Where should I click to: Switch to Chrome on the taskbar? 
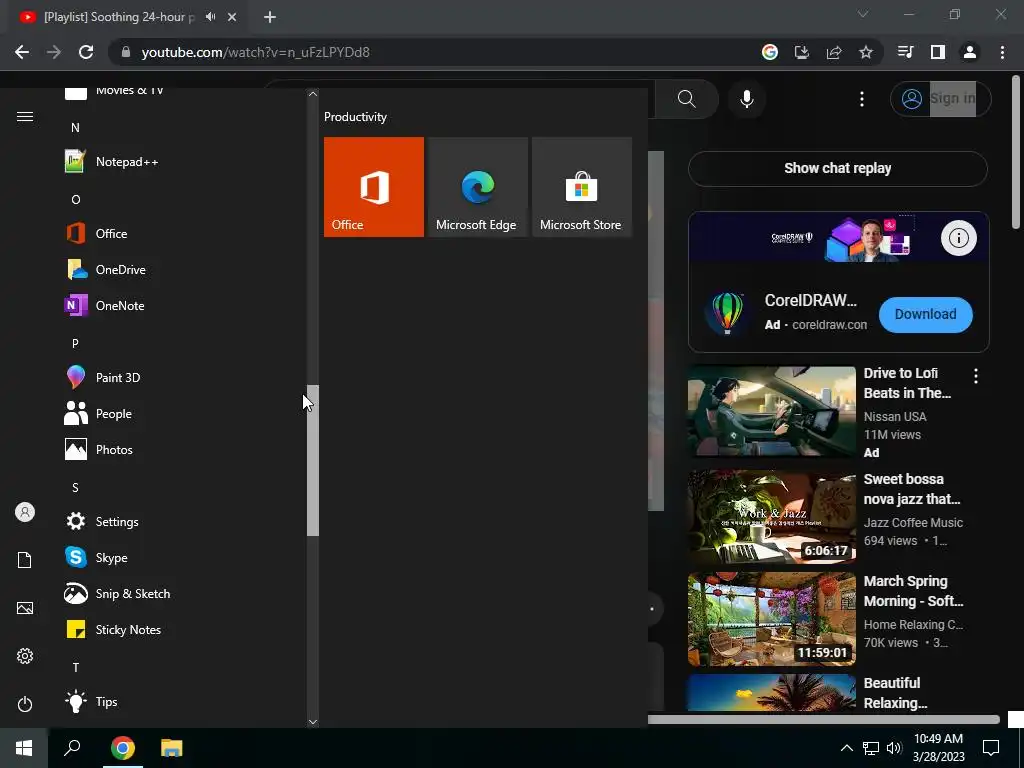coord(122,748)
